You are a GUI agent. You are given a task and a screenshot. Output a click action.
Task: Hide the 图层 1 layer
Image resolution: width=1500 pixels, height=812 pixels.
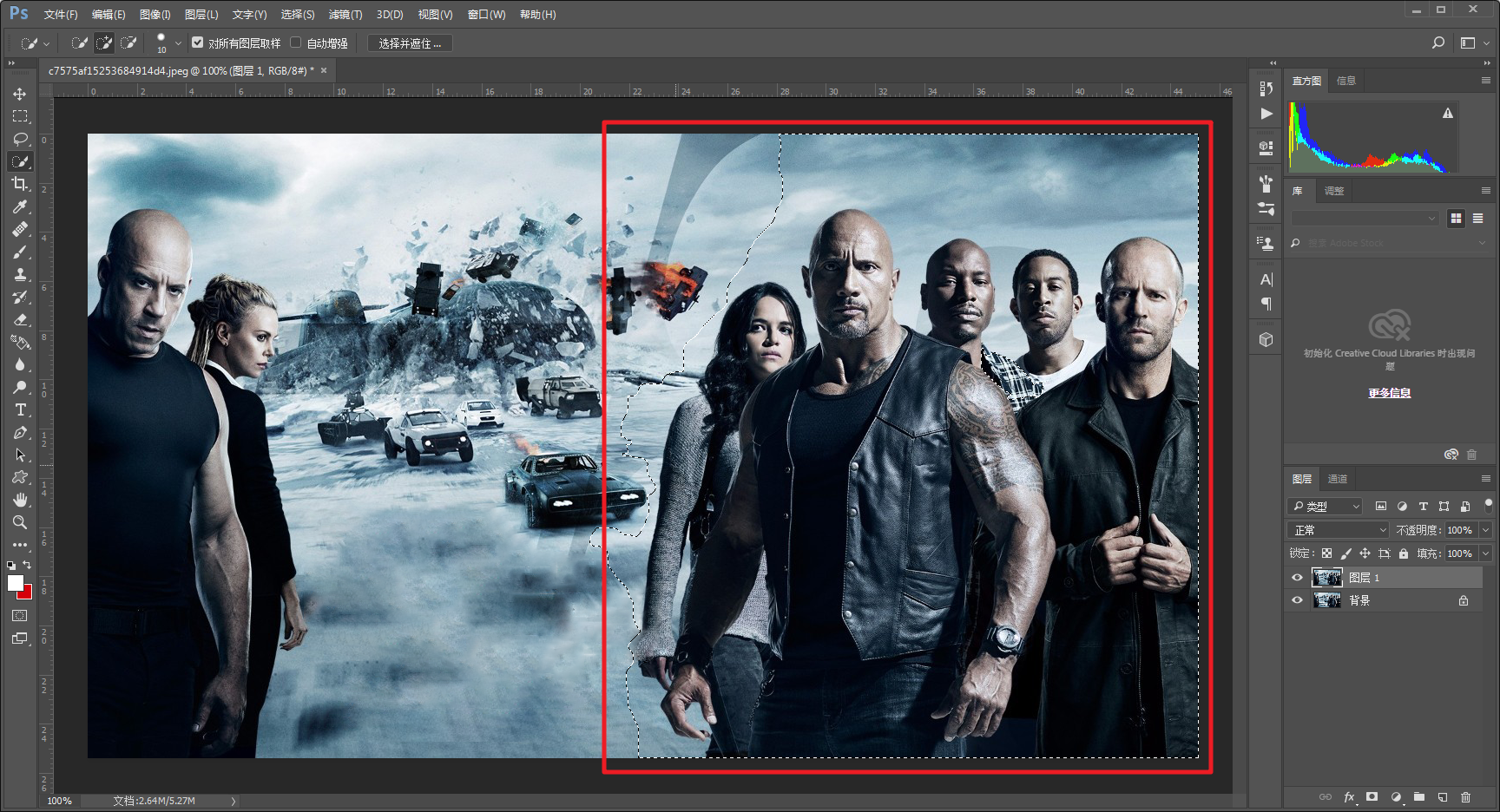pos(1297,578)
